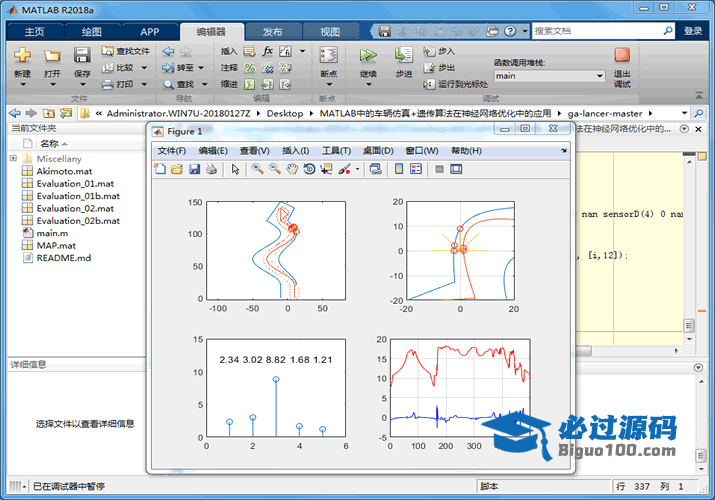This screenshot has width=715, height=500.
Task: Open 文件(F) menu in Figure 1
Action: 171,151
